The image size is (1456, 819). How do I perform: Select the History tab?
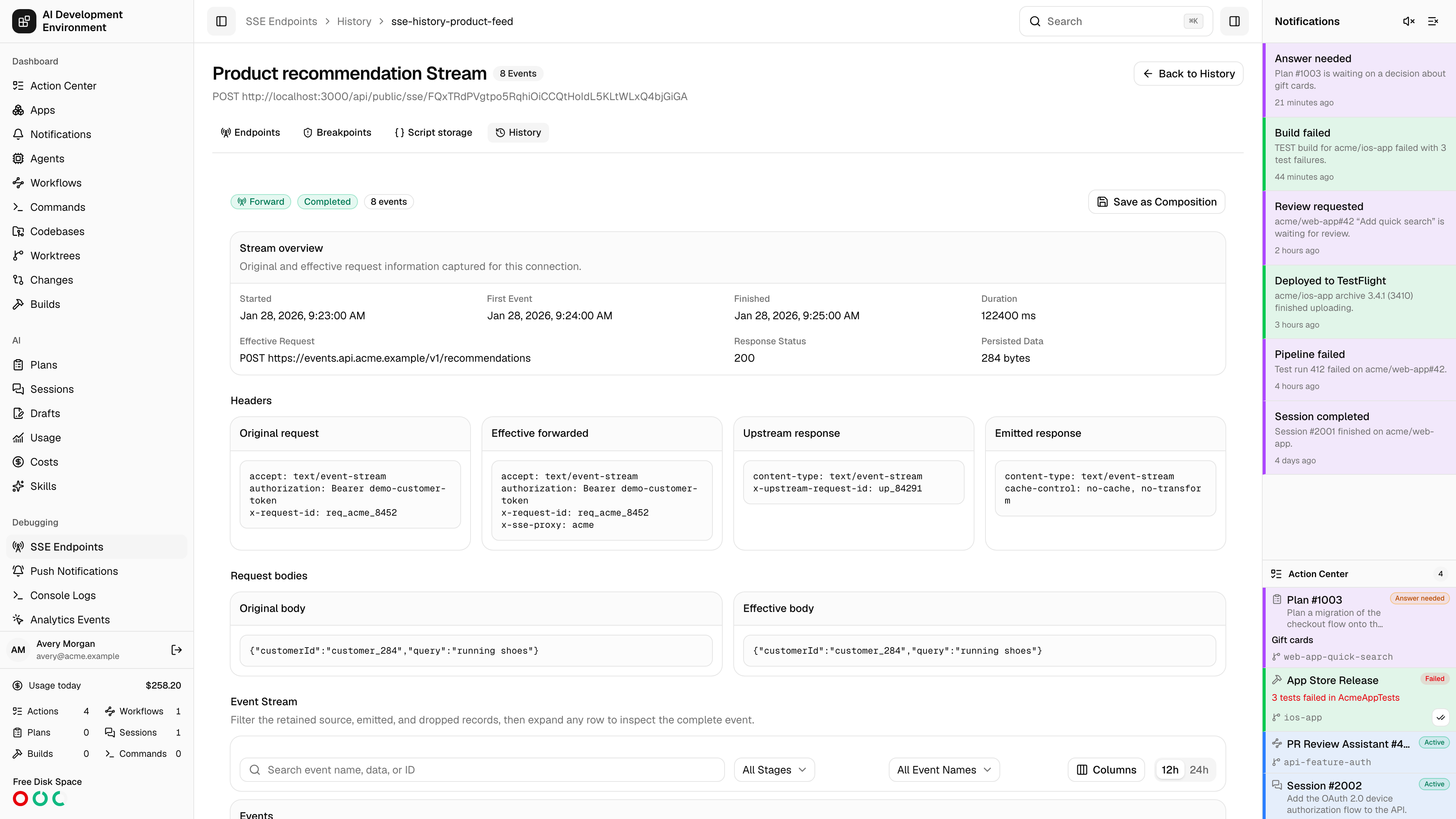pyautogui.click(x=518, y=133)
